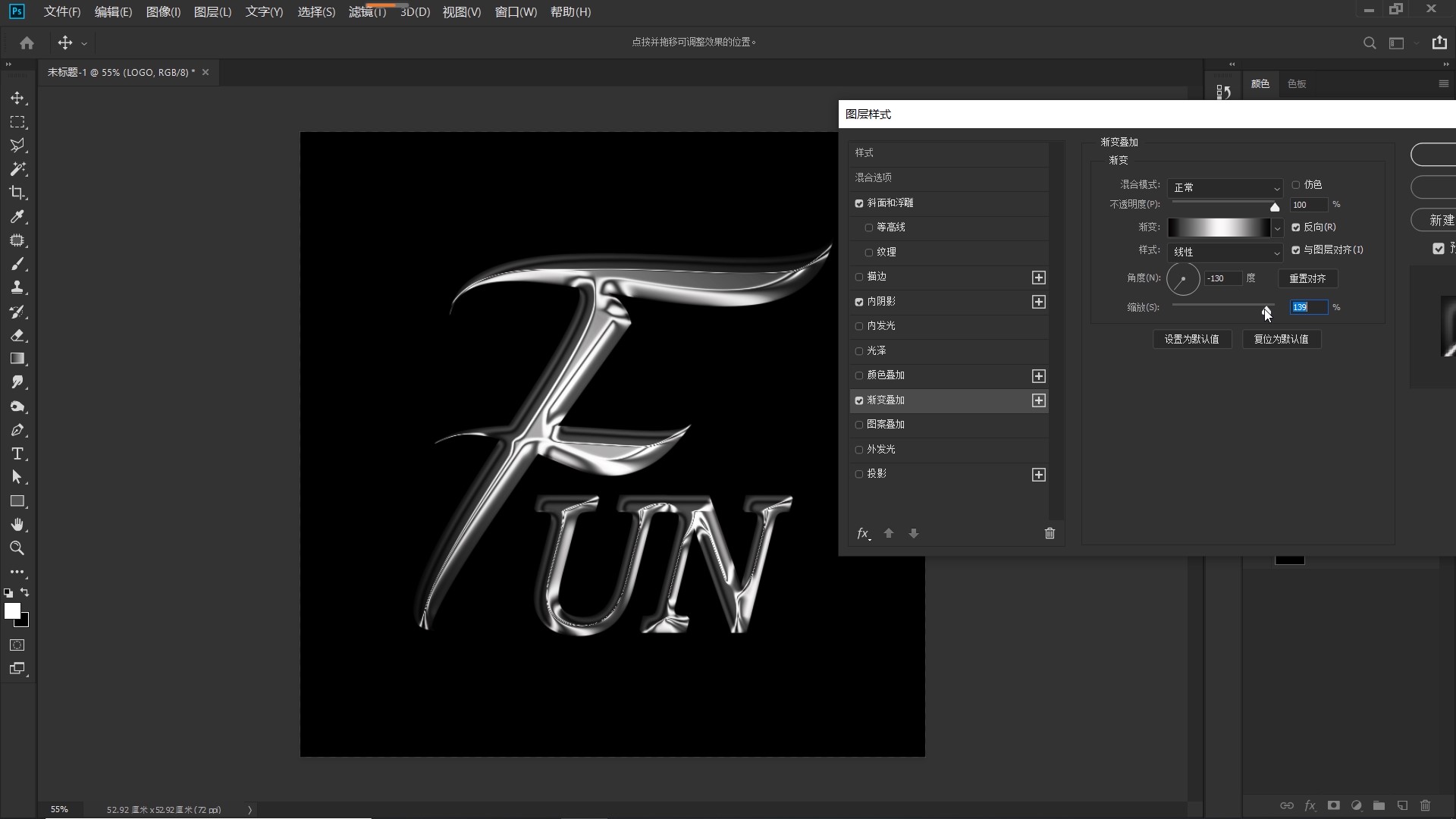Viewport: 1456px width, 819px height.
Task: Open the 混合模式 blend mode dropdown
Action: [1224, 187]
